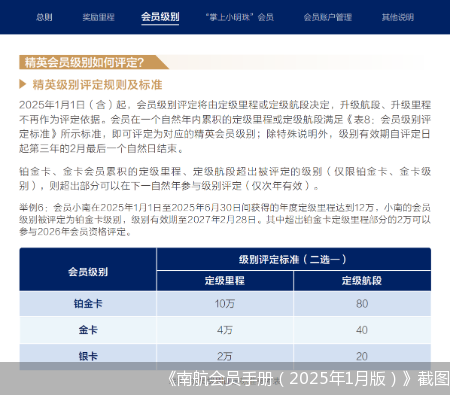Click the 40 cell in the 金卡 row

coord(362,330)
